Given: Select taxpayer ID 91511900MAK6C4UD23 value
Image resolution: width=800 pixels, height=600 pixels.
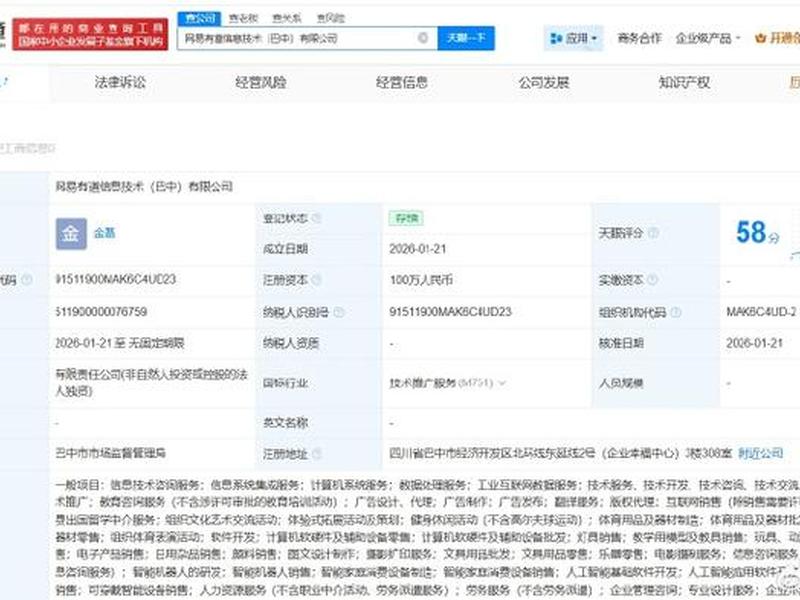Looking at the screenshot, I should point(450,312).
